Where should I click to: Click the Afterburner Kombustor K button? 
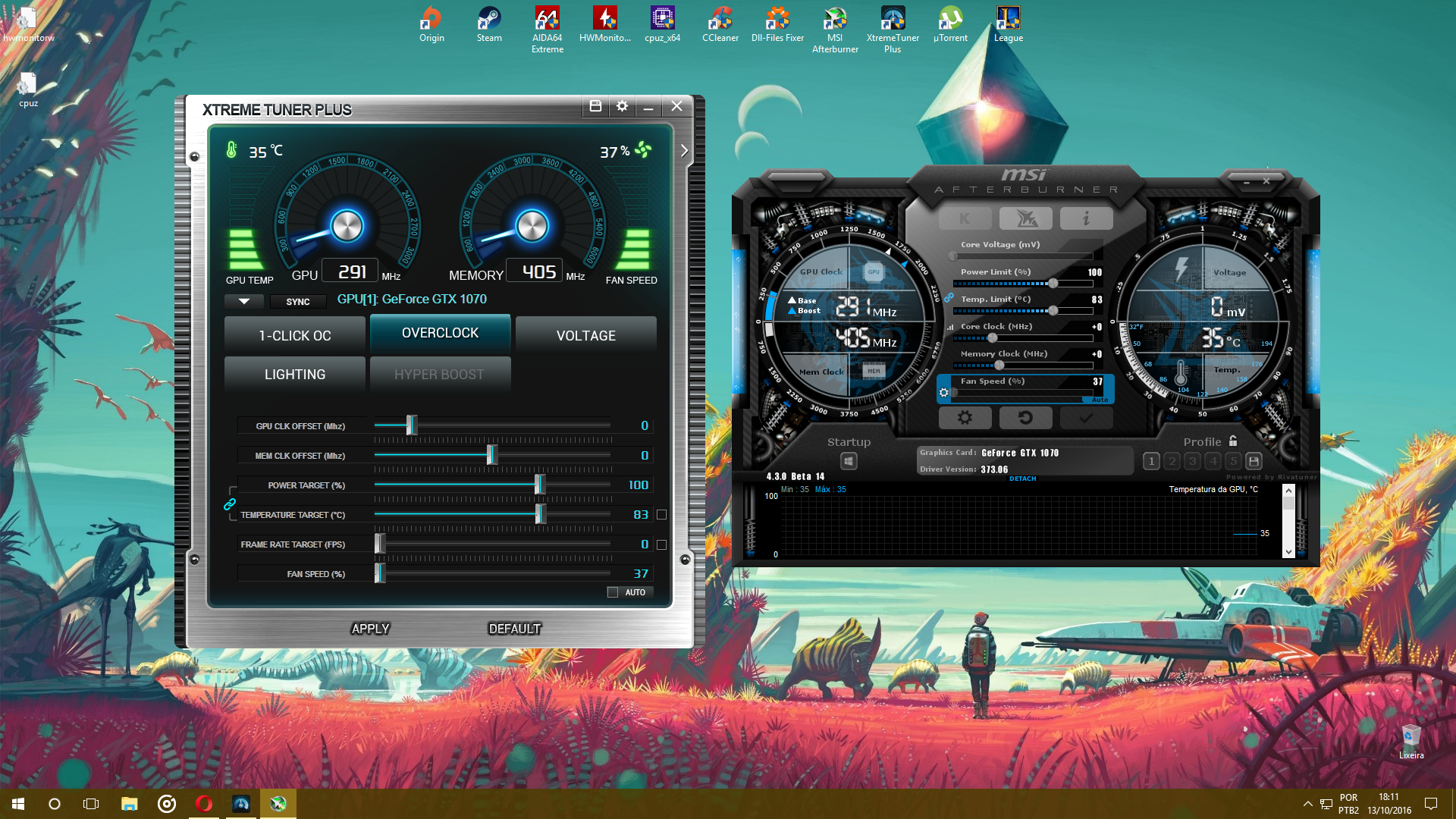[965, 218]
